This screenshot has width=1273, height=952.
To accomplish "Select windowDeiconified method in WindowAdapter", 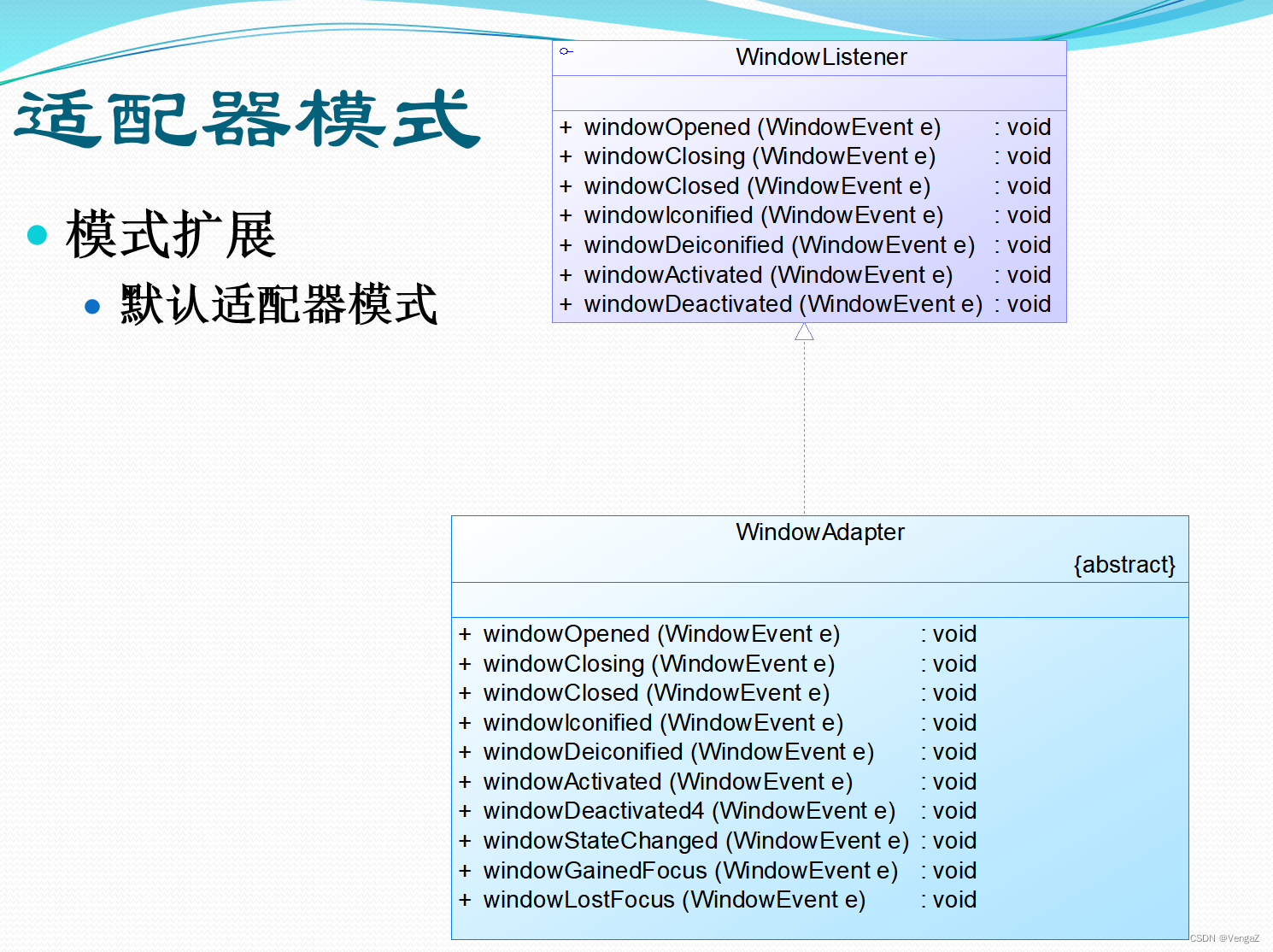I will (x=718, y=752).
